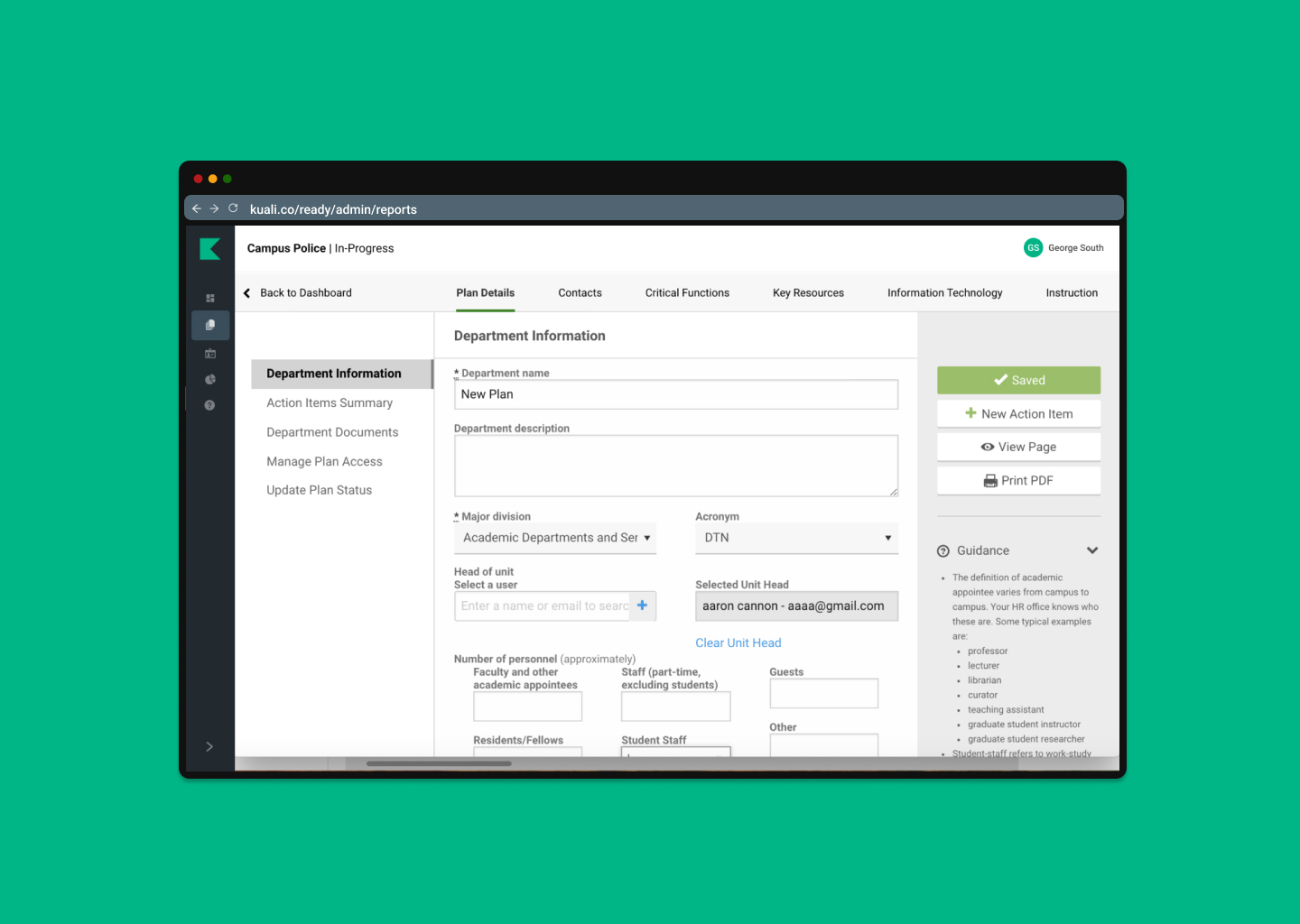Click the browser reload icon

click(x=233, y=208)
